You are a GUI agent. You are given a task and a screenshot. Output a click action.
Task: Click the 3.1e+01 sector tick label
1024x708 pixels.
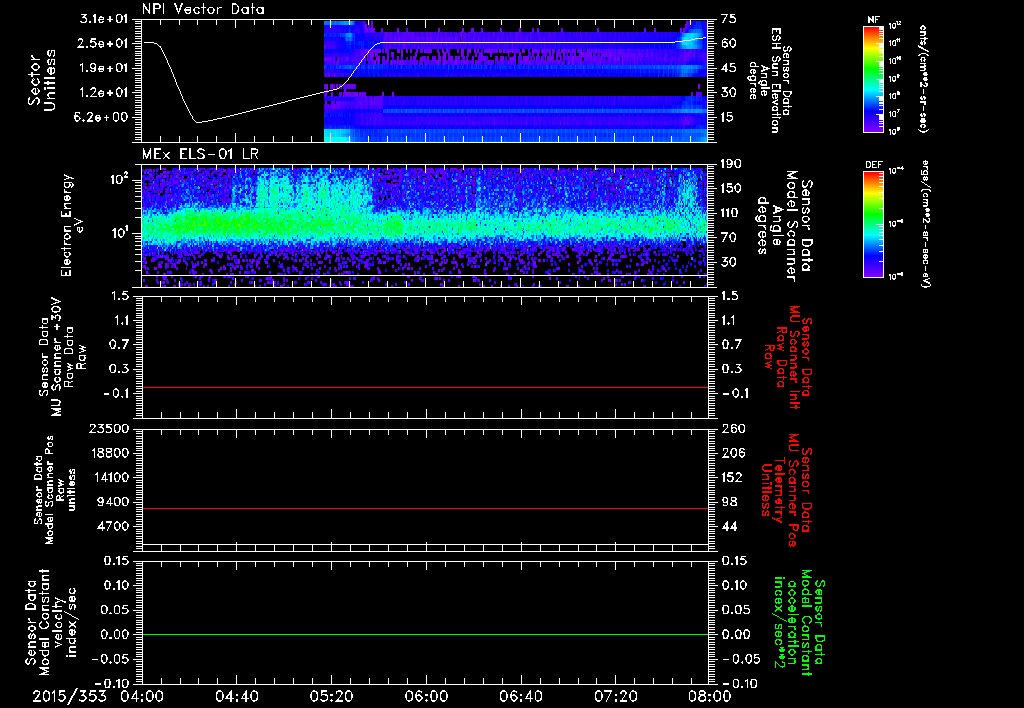[103, 19]
